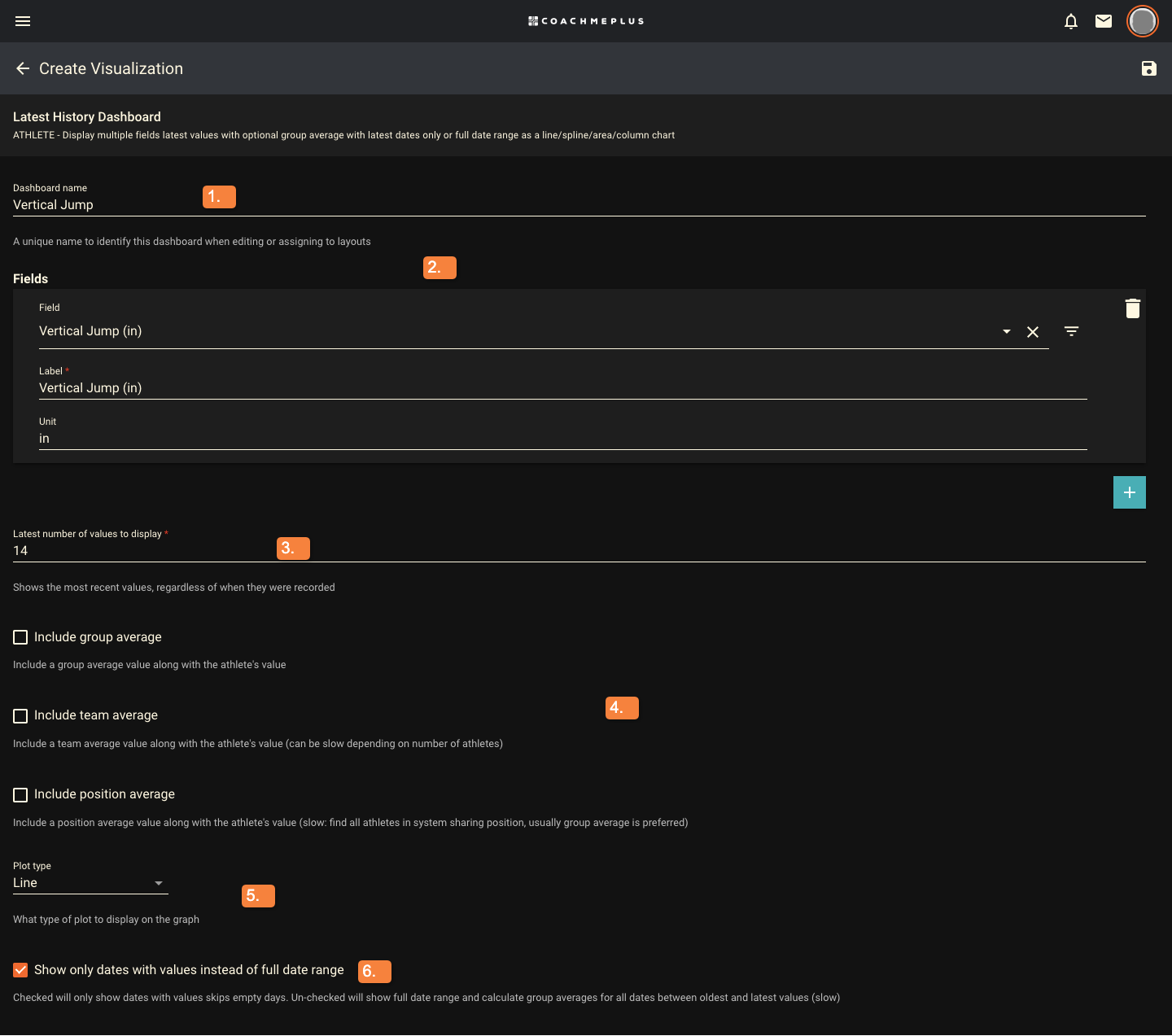
Task: Enable Include group average
Action: tap(20, 637)
